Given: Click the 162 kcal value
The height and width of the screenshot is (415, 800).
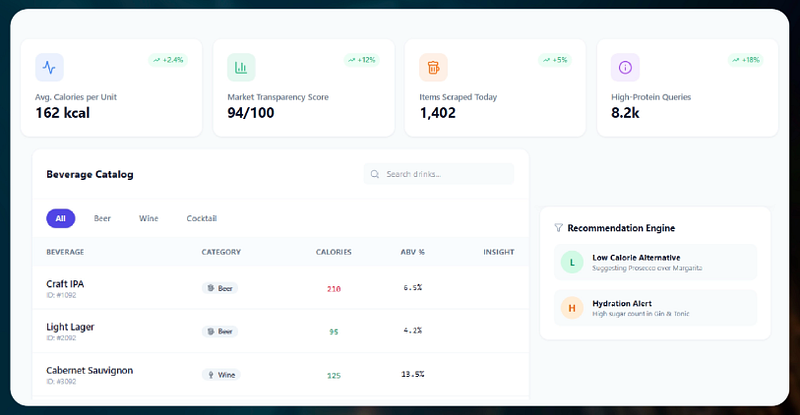Looking at the screenshot, I should click(62, 113).
